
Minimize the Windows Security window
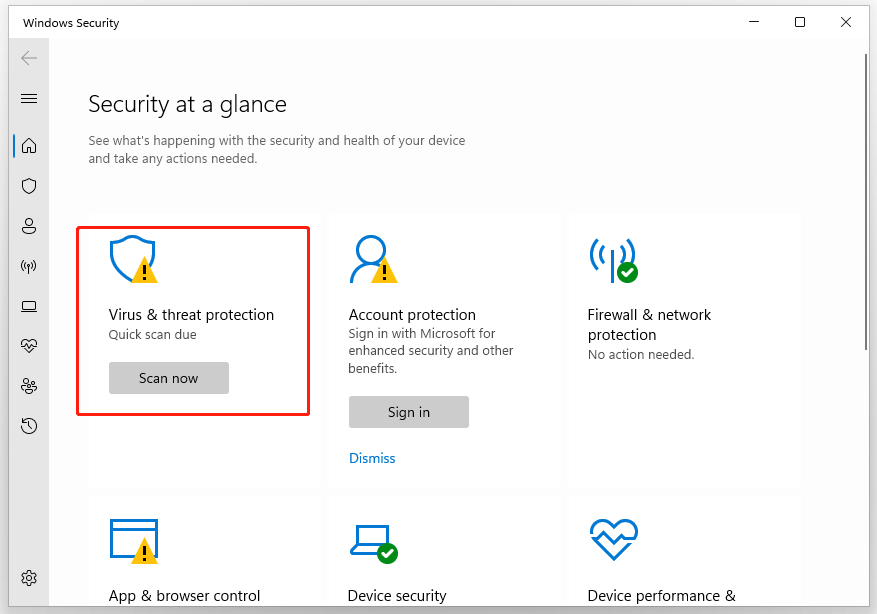point(754,22)
